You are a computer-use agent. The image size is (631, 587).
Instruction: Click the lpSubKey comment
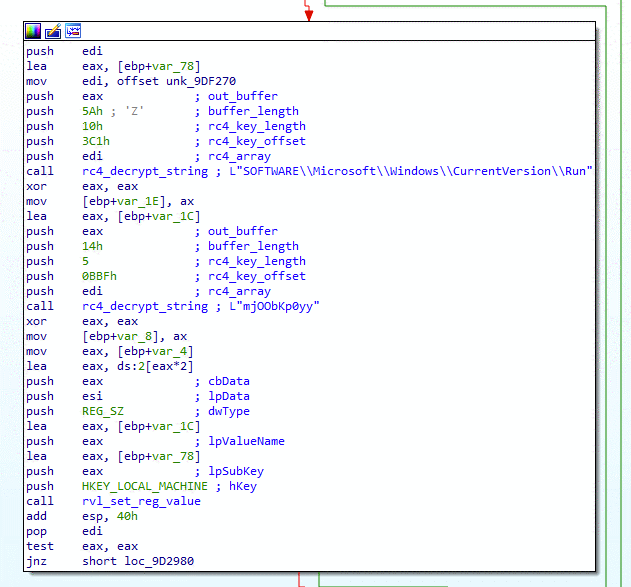[236, 471]
